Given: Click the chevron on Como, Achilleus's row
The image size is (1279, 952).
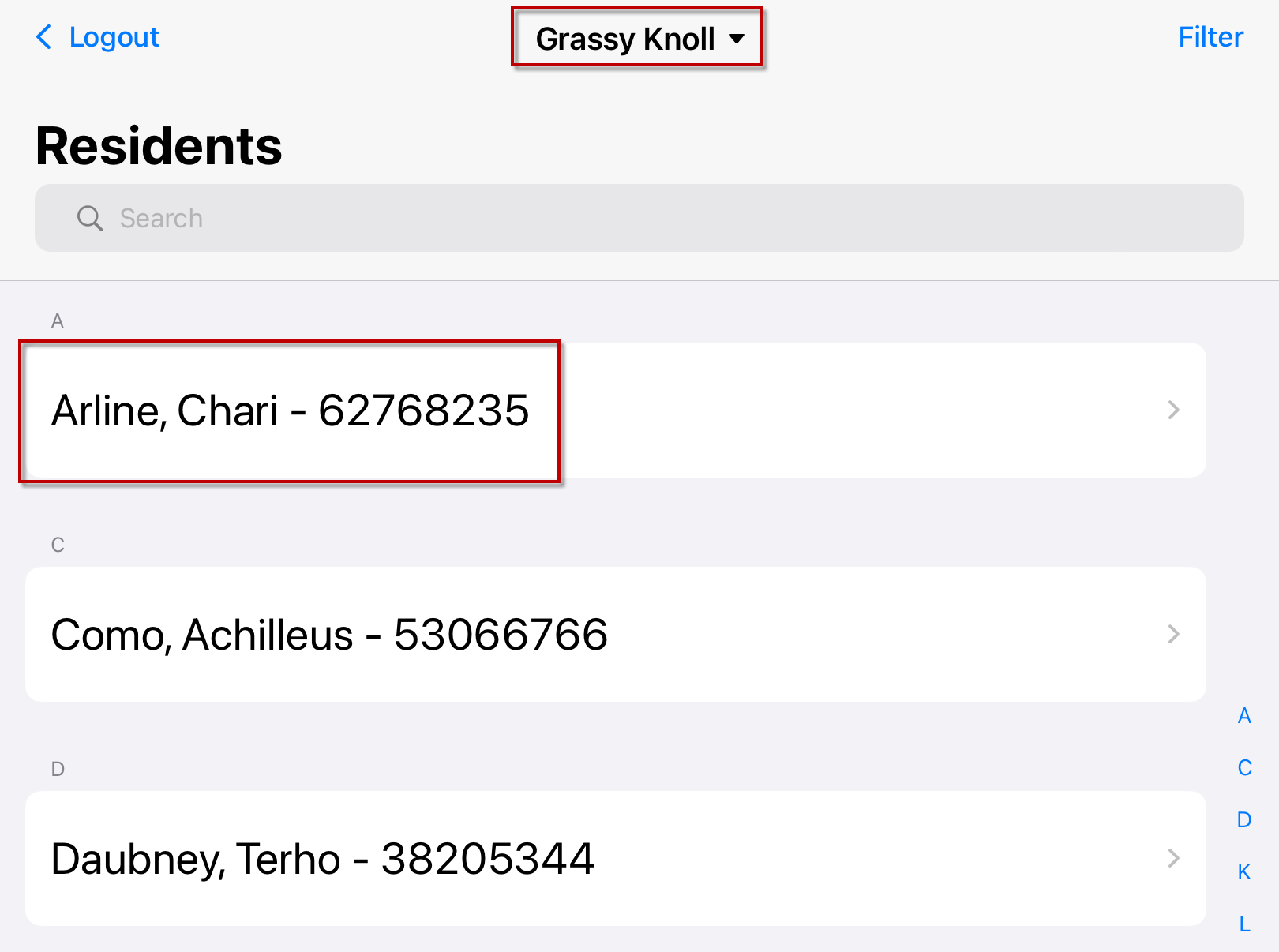Looking at the screenshot, I should [1175, 634].
